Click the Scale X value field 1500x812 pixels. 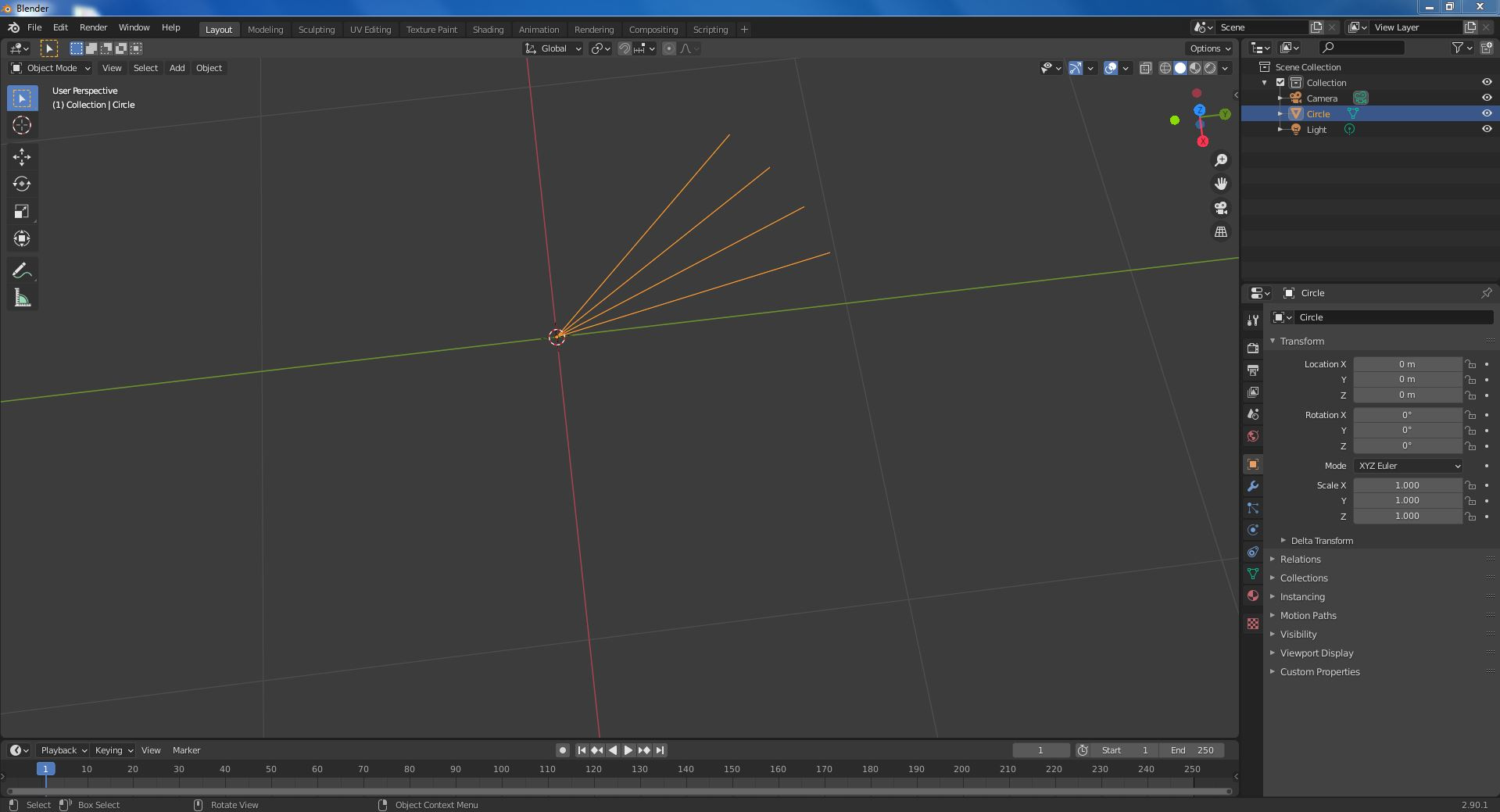1407,485
